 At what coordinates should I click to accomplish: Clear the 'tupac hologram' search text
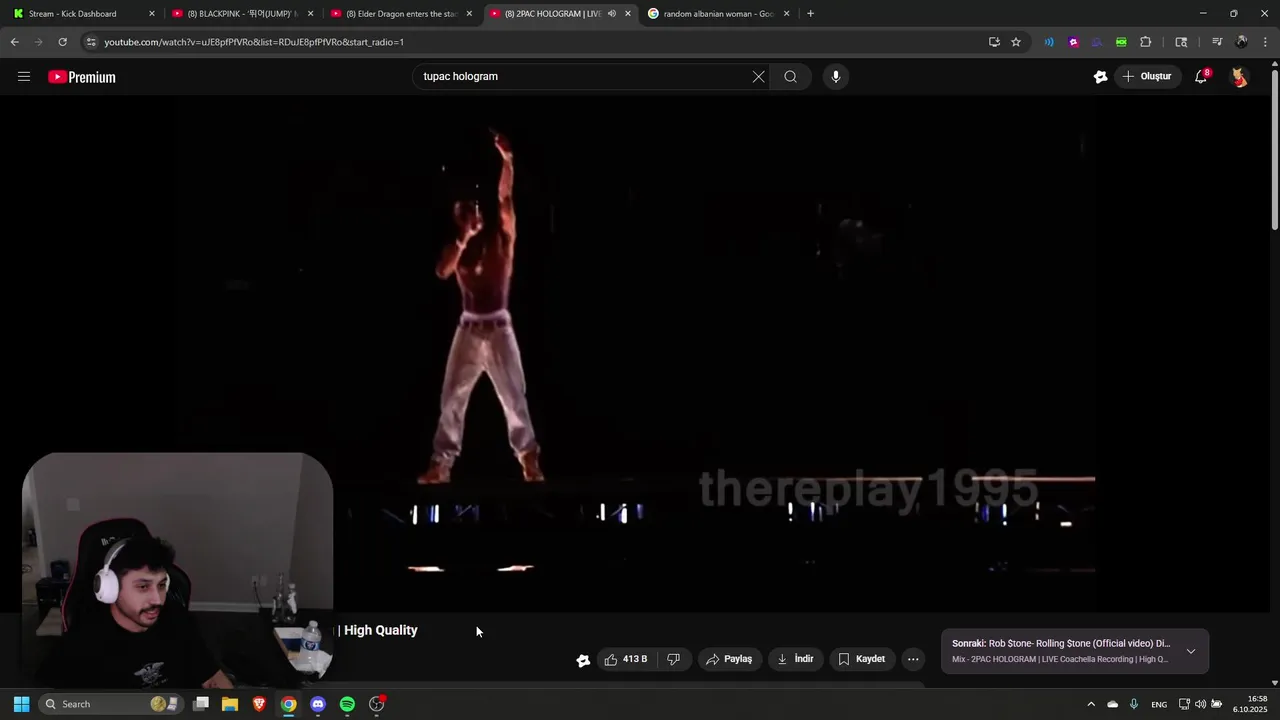[x=758, y=76]
